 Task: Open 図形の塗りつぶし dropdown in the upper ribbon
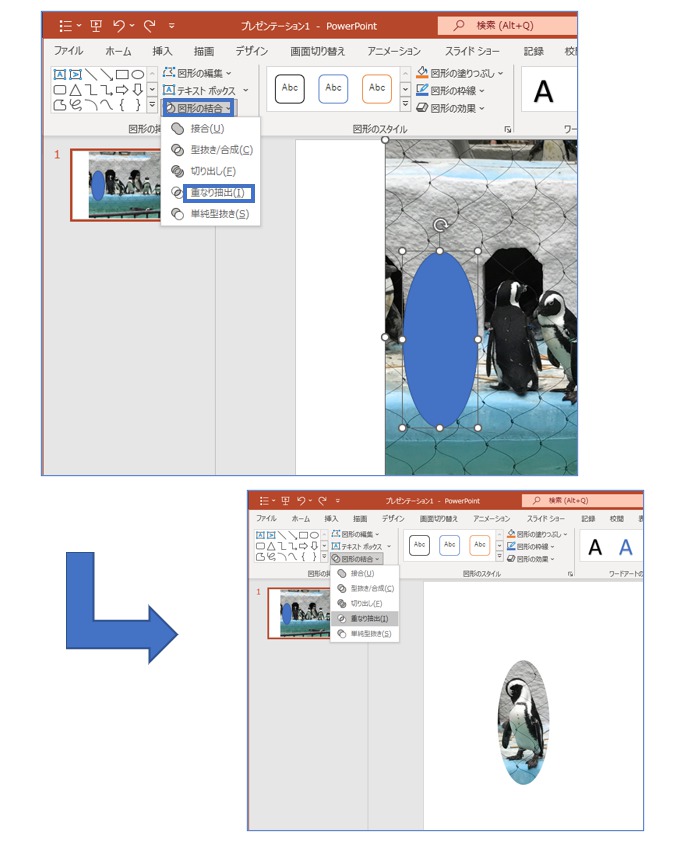pos(465,73)
